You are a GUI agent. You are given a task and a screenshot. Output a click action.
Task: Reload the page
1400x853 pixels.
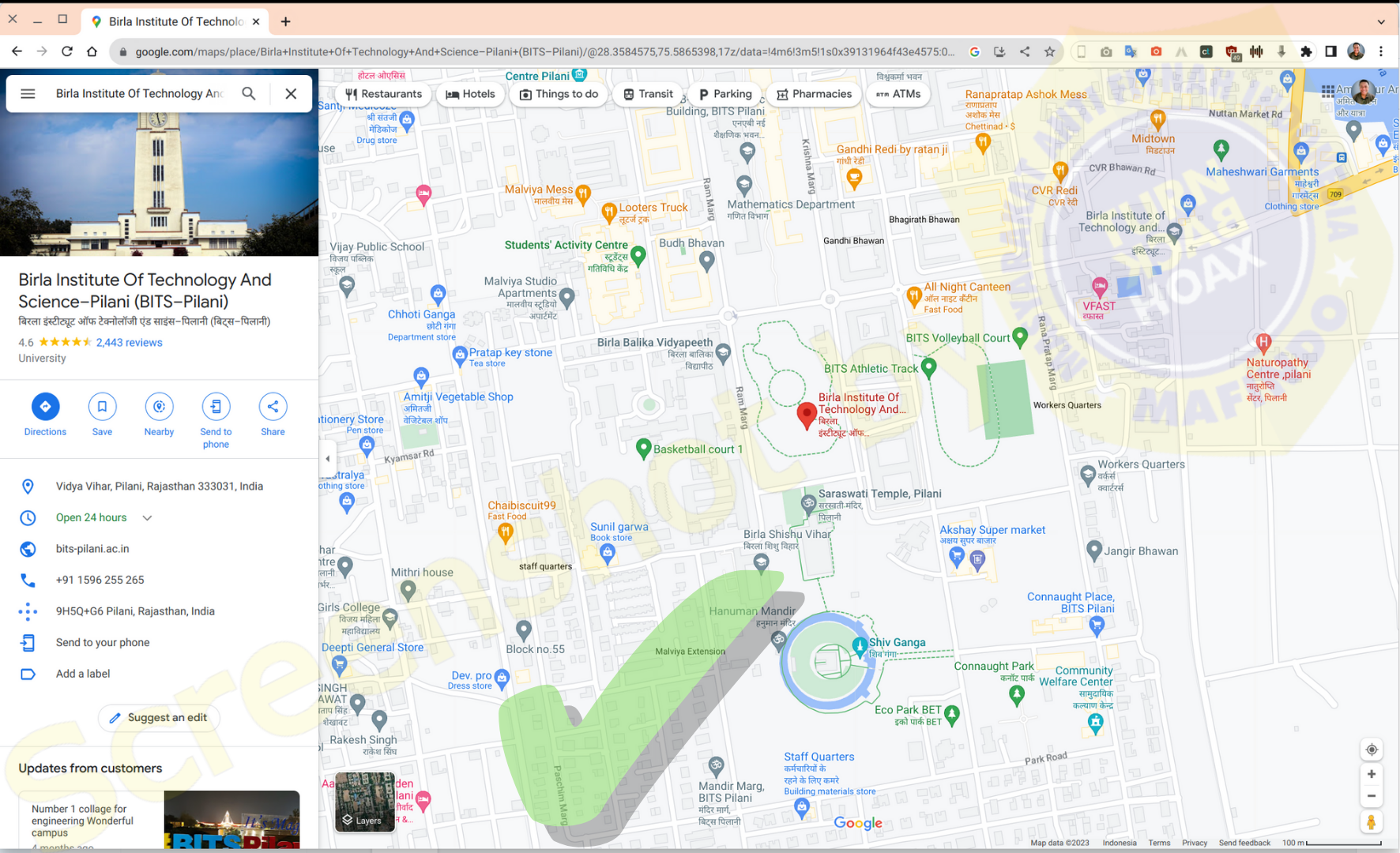(67, 51)
